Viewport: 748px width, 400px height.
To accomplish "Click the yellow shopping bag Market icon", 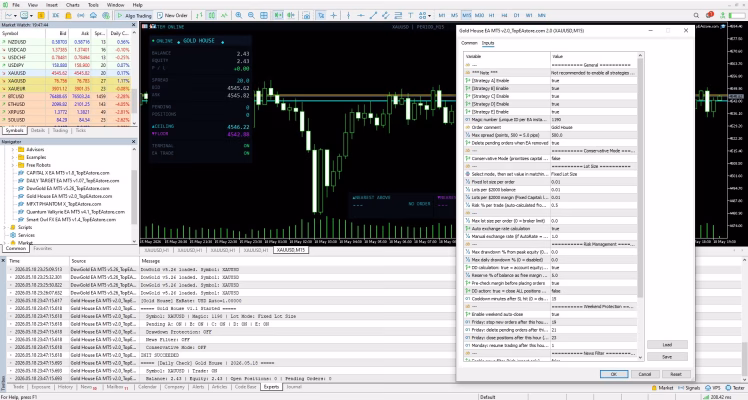I will (x=68, y=15).
